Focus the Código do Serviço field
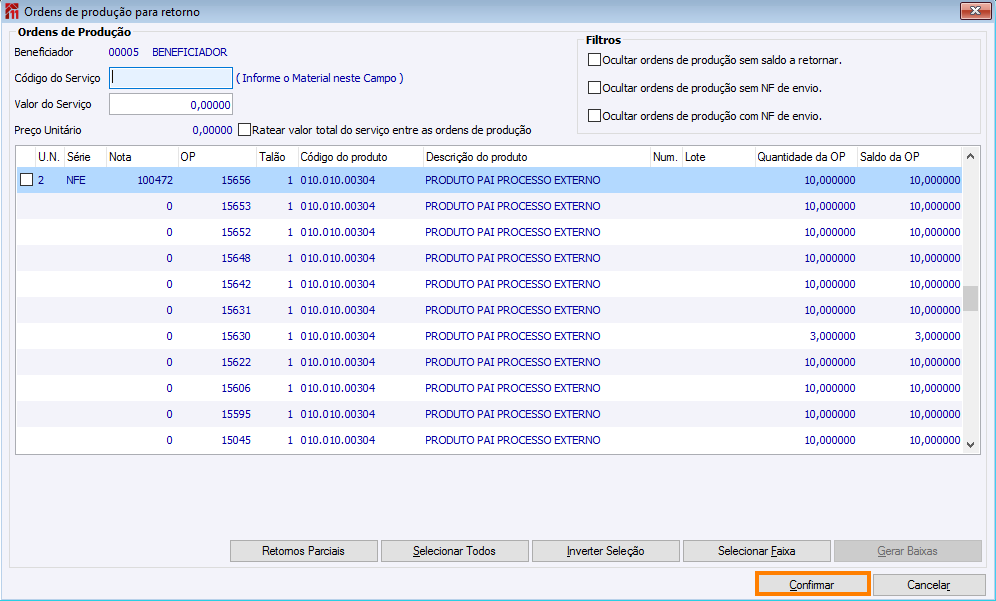 point(171,78)
